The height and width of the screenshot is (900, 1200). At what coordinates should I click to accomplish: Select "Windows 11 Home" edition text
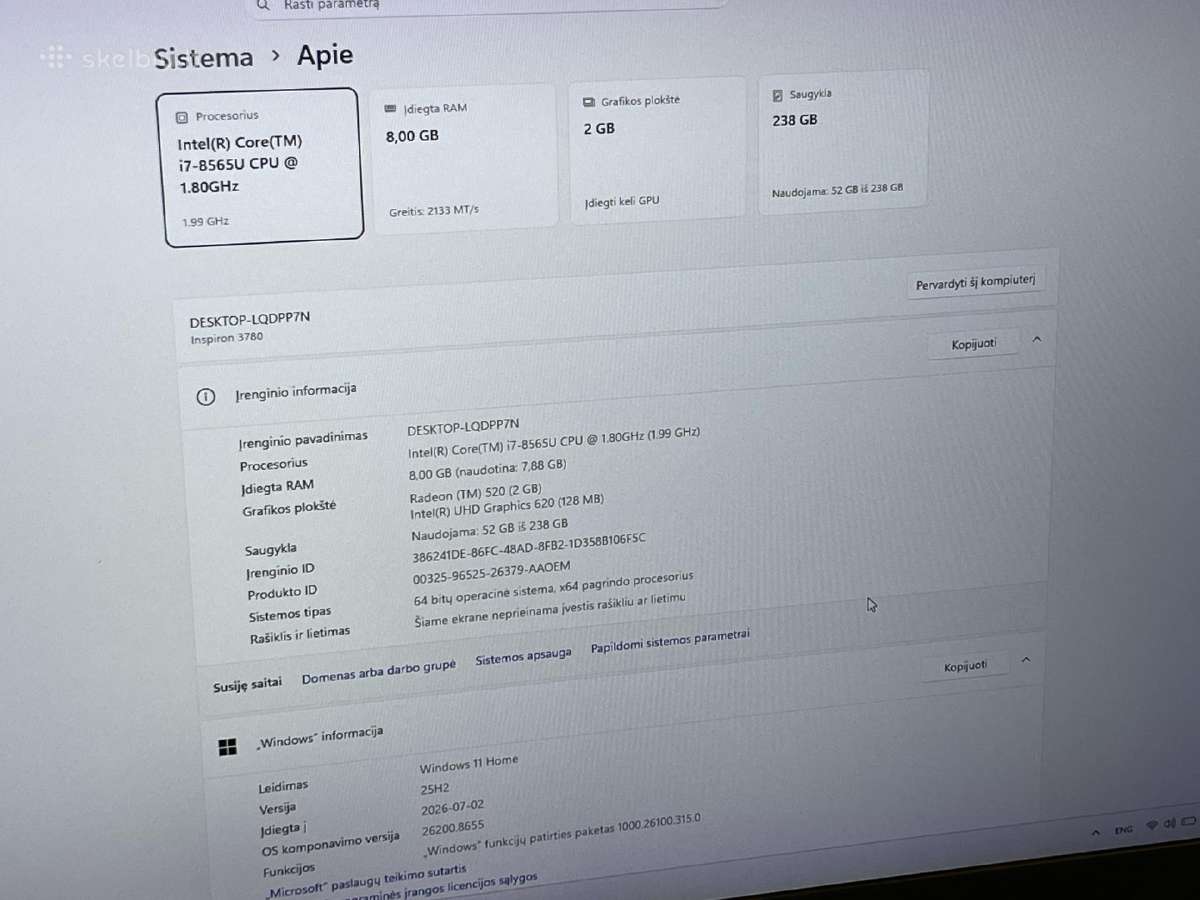tap(469, 764)
